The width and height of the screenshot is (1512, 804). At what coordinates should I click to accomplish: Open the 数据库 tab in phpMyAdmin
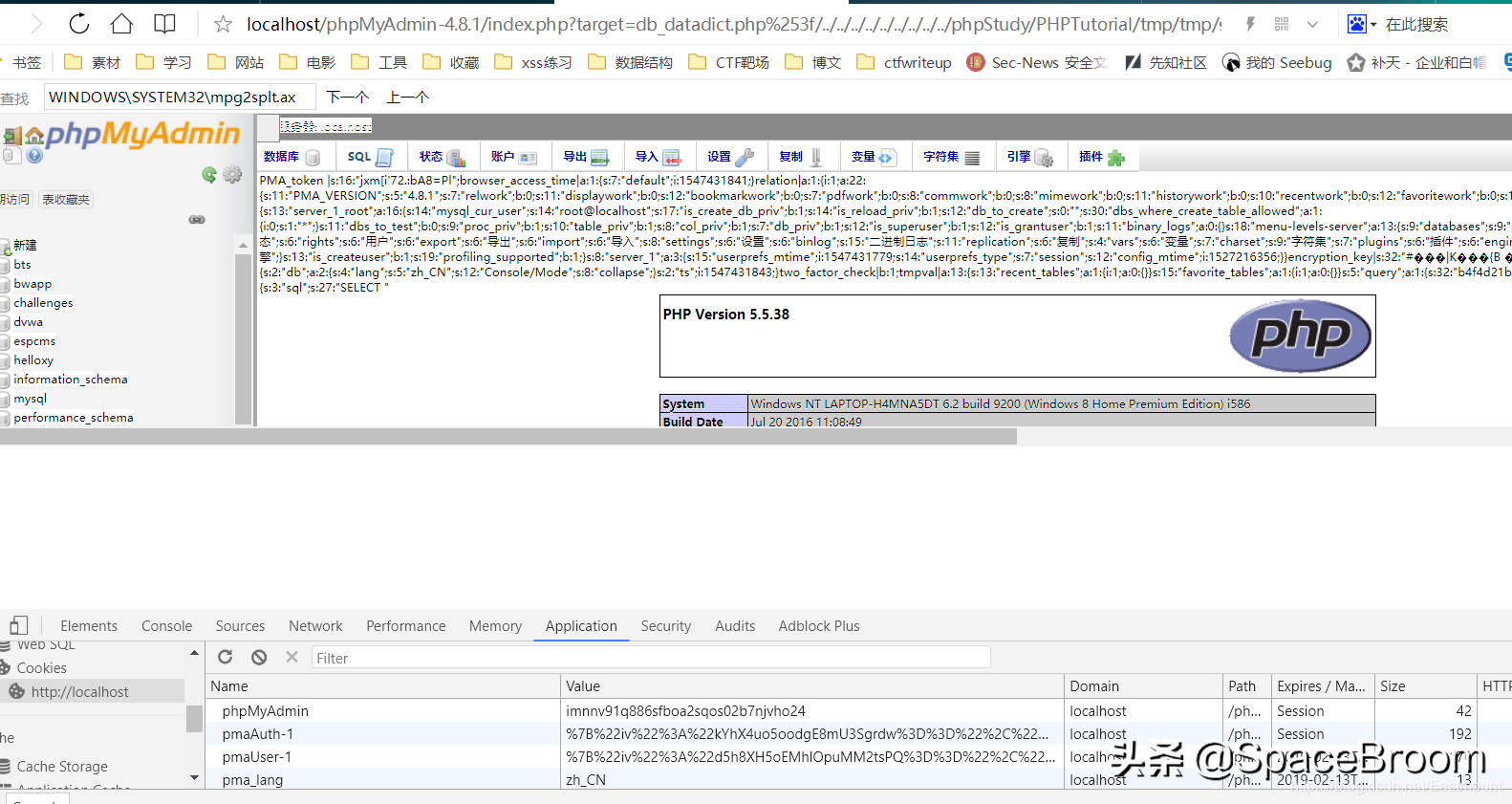click(292, 157)
